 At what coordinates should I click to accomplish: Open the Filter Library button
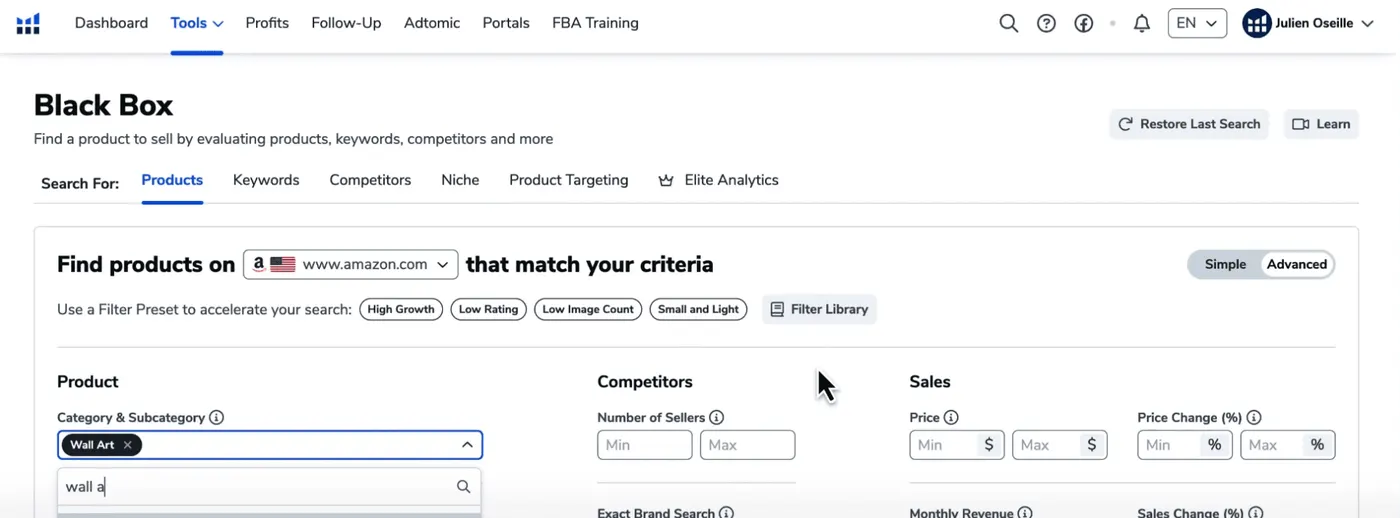point(819,310)
